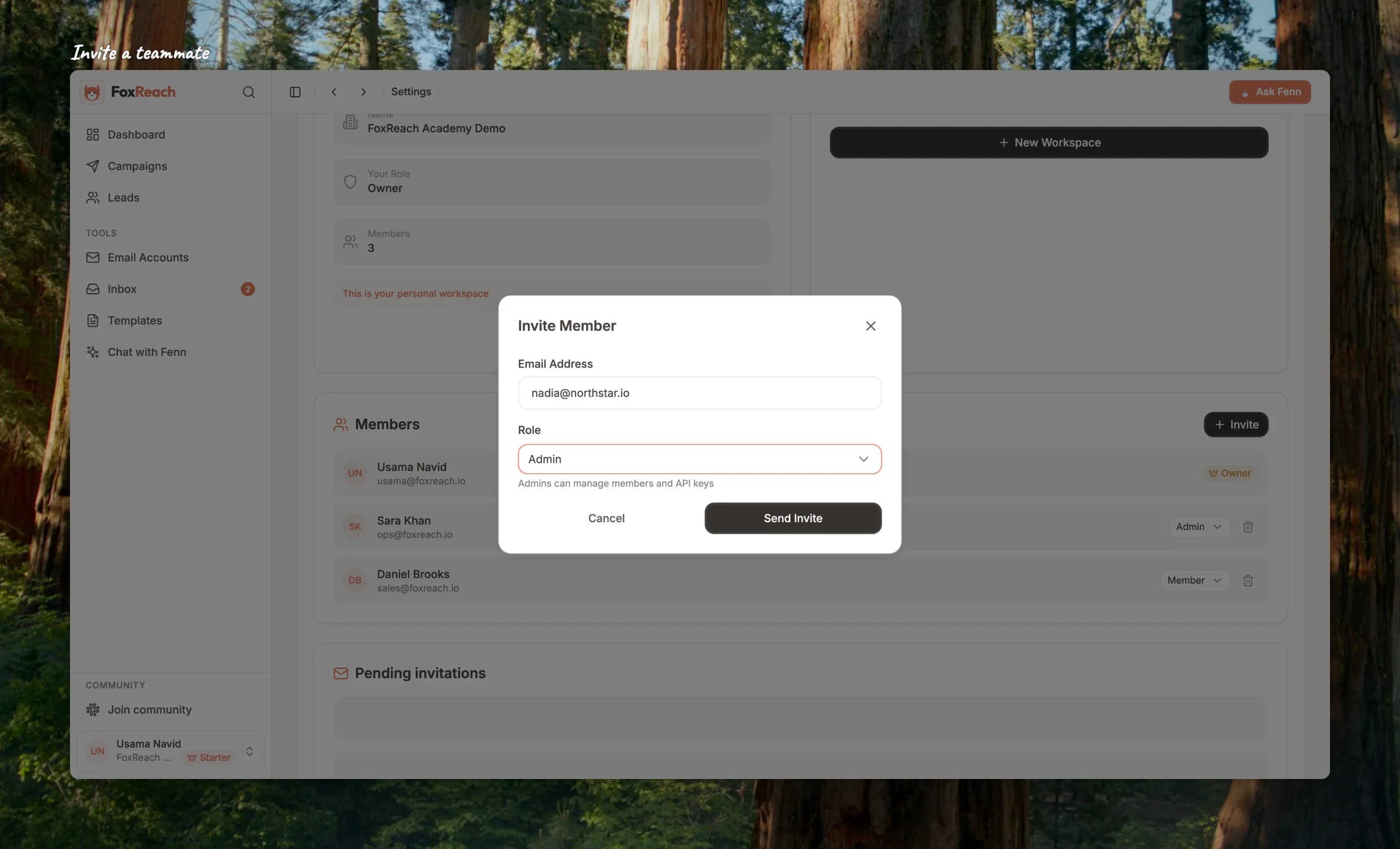Viewport: 1400px width, 849px height.
Task: Delete Sara Khan with the trash icon
Action: (x=1248, y=527)
